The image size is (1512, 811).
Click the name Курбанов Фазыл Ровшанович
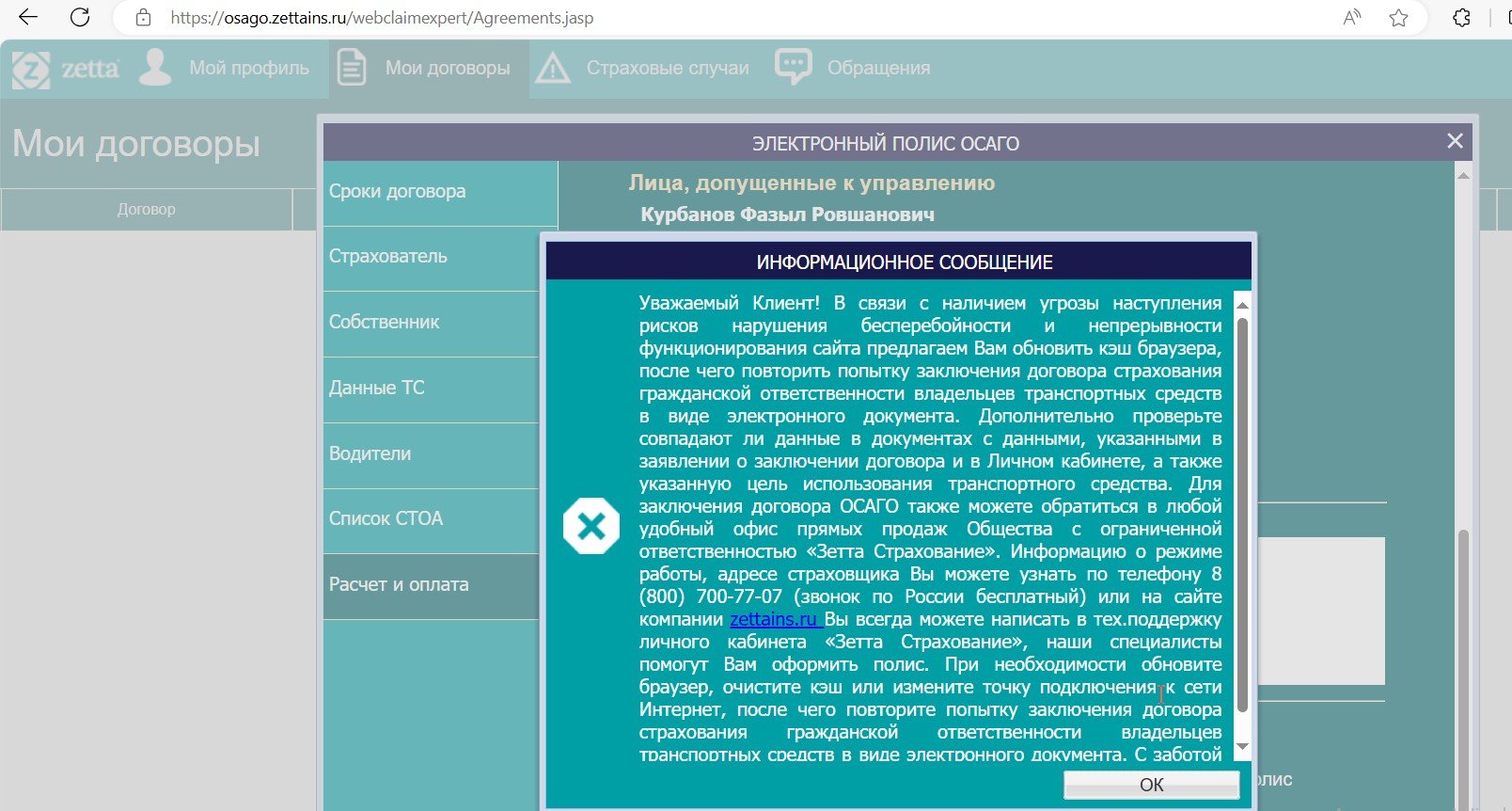[787, 215]
